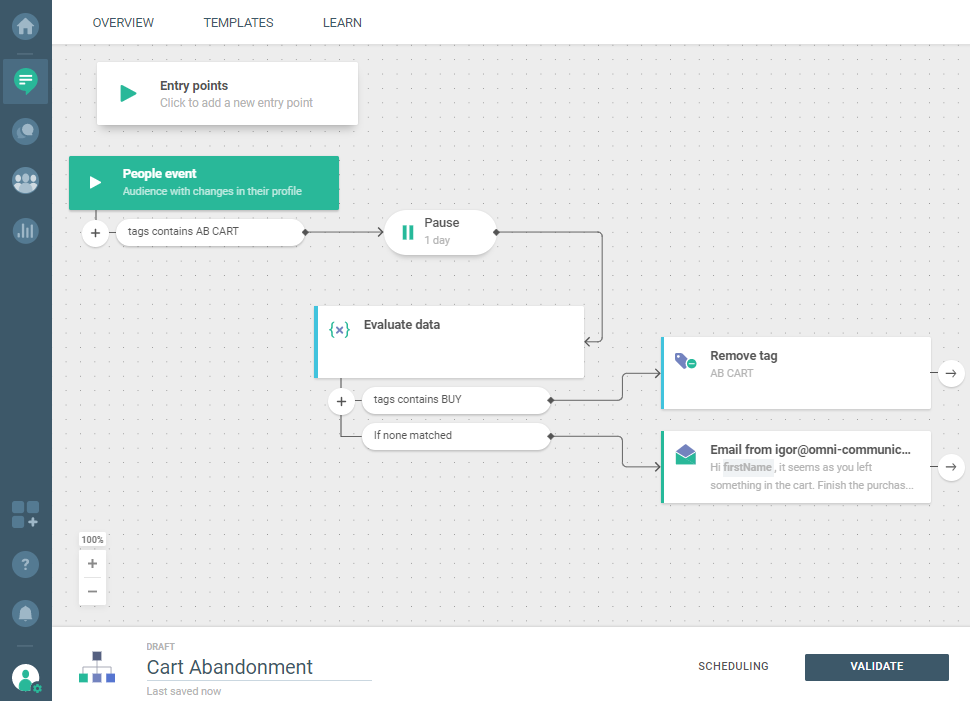970x701 pixels.
Task: Click the Home icon in sidebar
Action: click(x=26, y=26)
